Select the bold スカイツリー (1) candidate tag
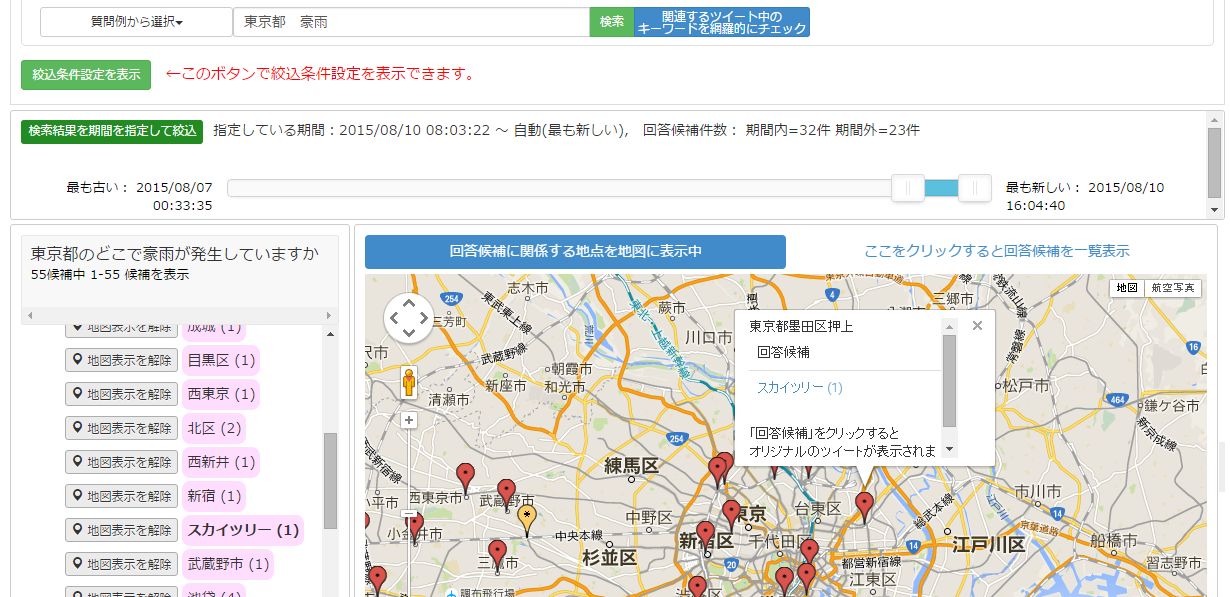The image size is (1230, 597). coord(243,530)
